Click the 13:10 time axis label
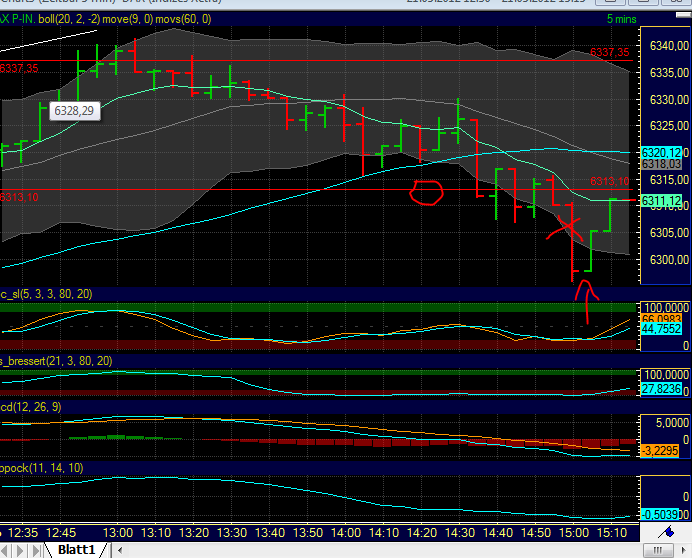Screen dimensions: 692x558 coord(156,533)
